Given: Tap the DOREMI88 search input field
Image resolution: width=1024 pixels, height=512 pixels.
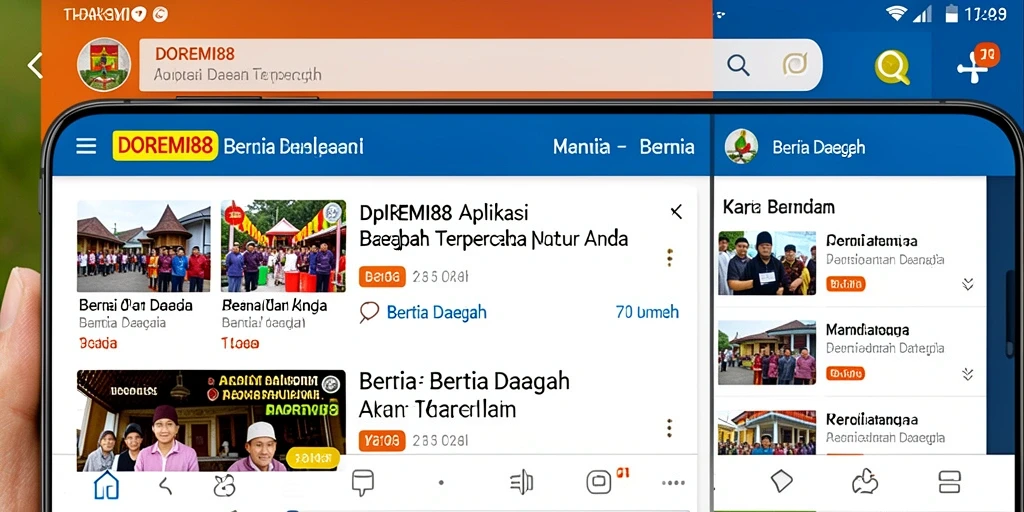Looking at the screenshot, I should coord(480,65).
